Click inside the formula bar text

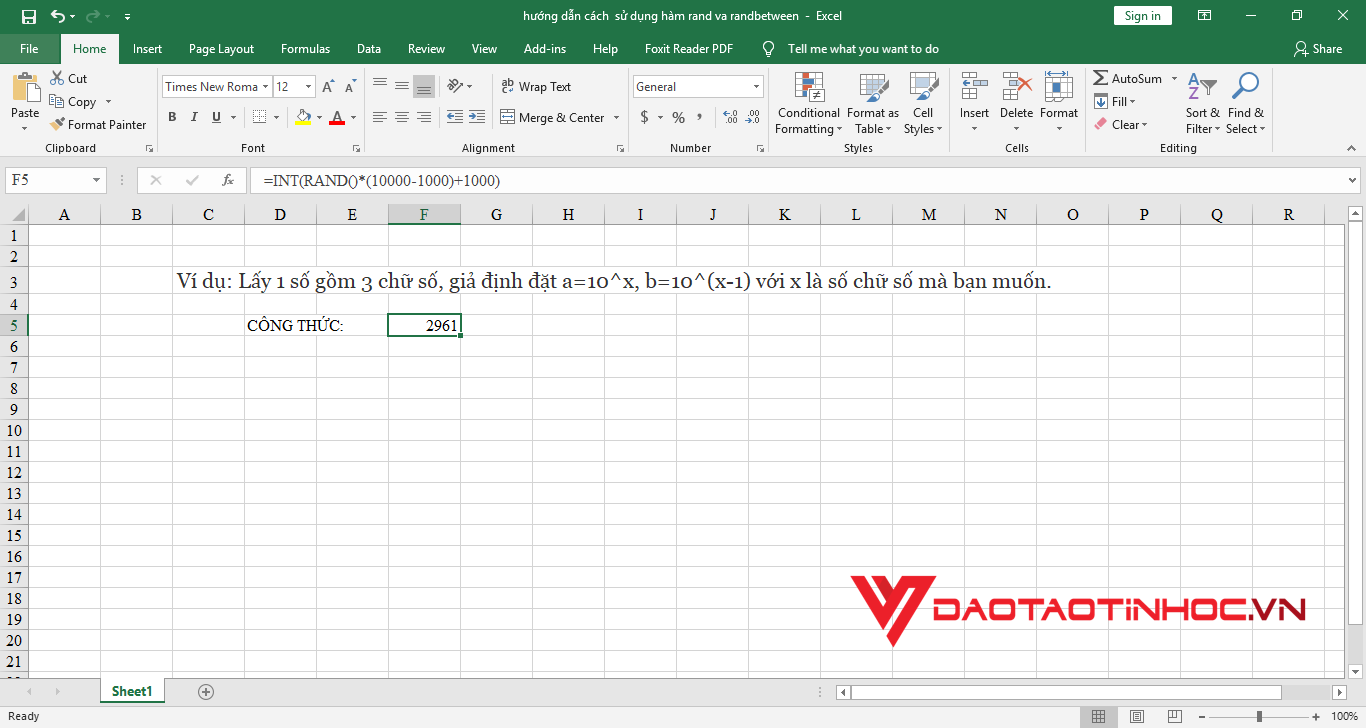coord(700,181)
